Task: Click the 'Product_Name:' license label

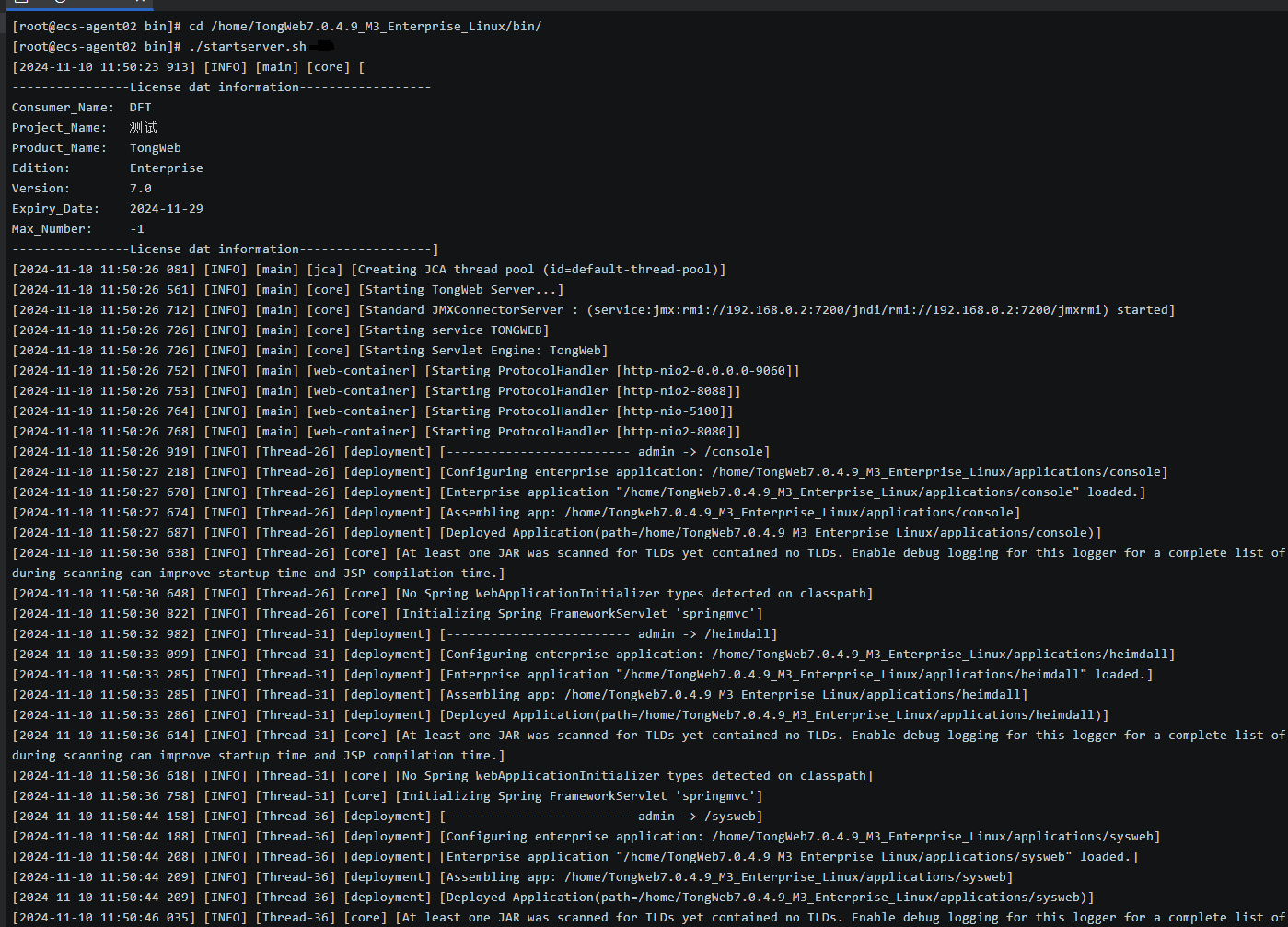Action: pyautogui.click(x=60, y=147)
